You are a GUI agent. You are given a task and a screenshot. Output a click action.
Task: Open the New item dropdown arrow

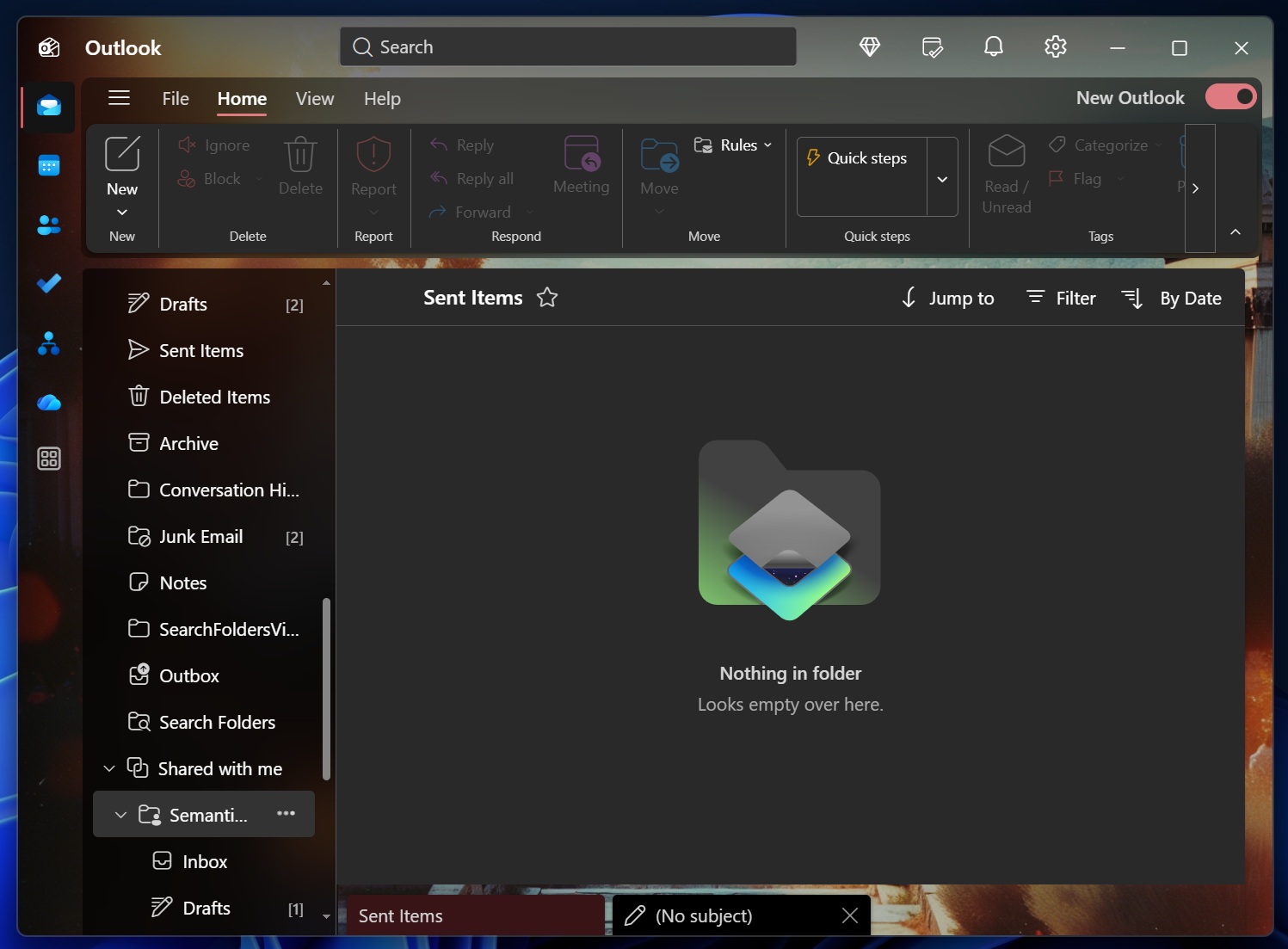tap(122, 212)
